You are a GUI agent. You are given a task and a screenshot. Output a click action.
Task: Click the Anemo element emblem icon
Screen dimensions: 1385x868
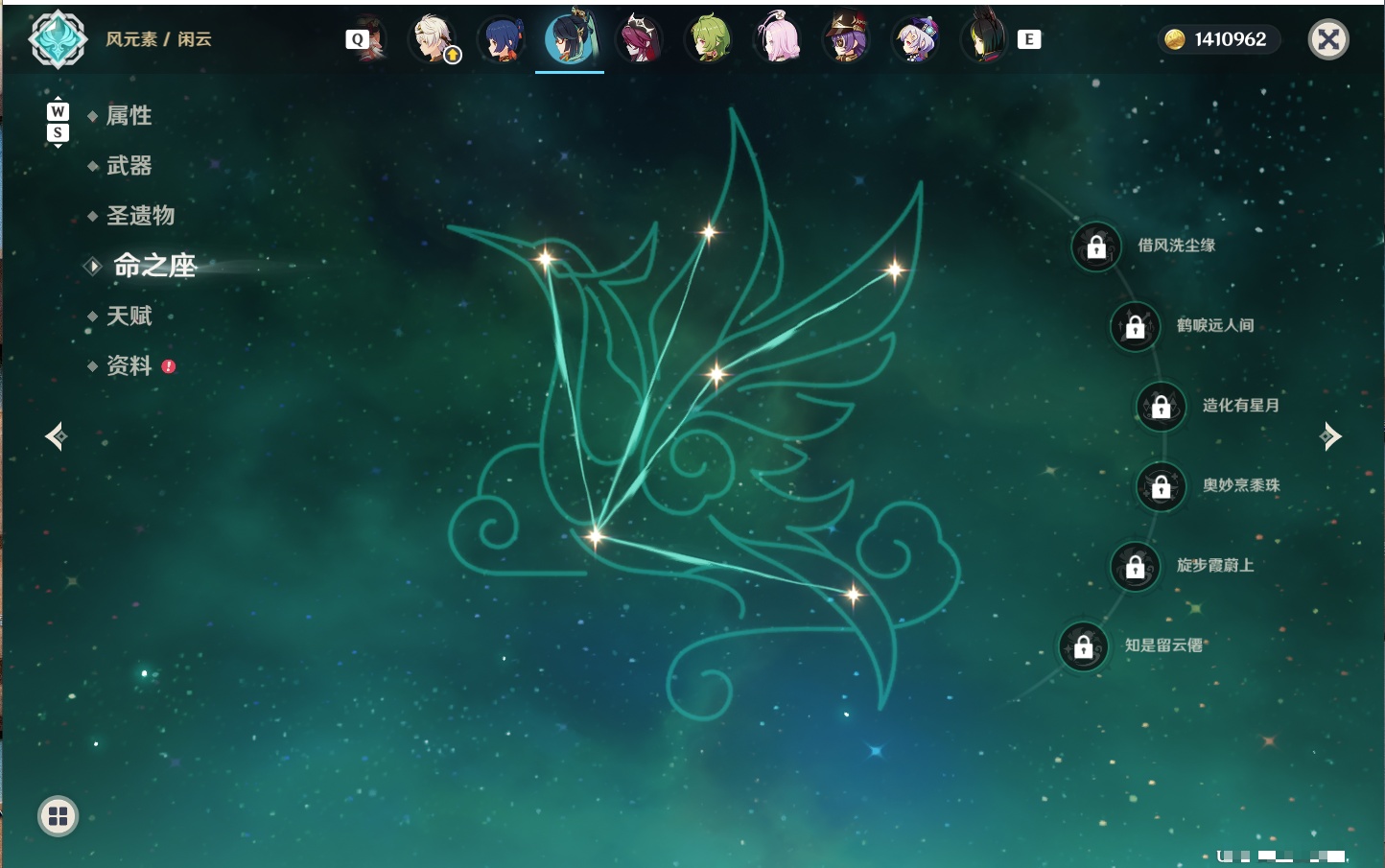[59, 39]
